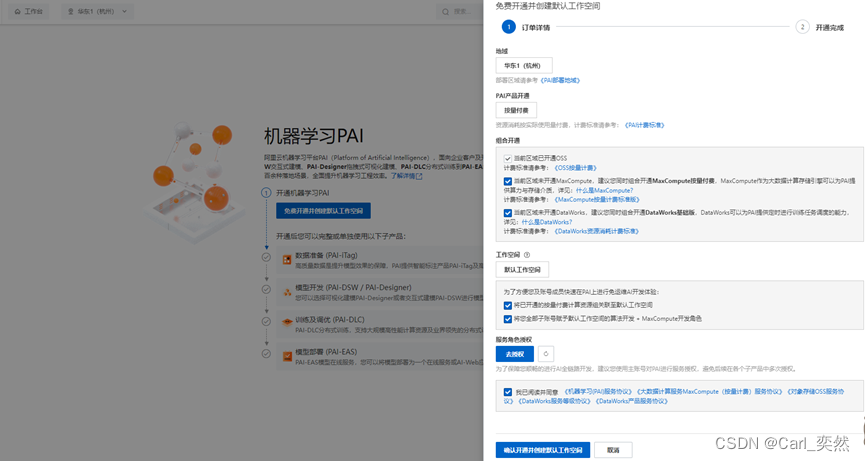
Task: Click step 1 circle for 订单详情
Action: pos(509,26)
